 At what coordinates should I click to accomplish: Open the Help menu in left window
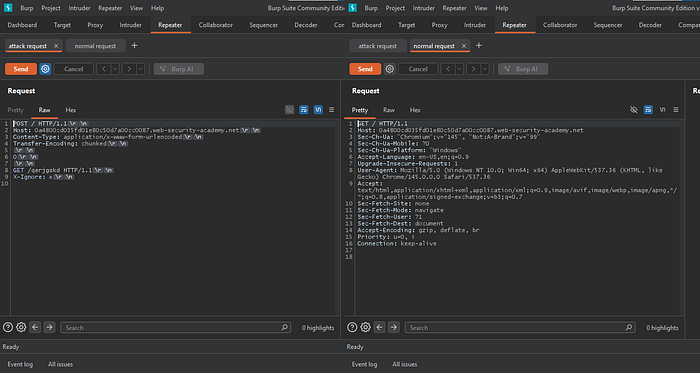click(157, 8)
